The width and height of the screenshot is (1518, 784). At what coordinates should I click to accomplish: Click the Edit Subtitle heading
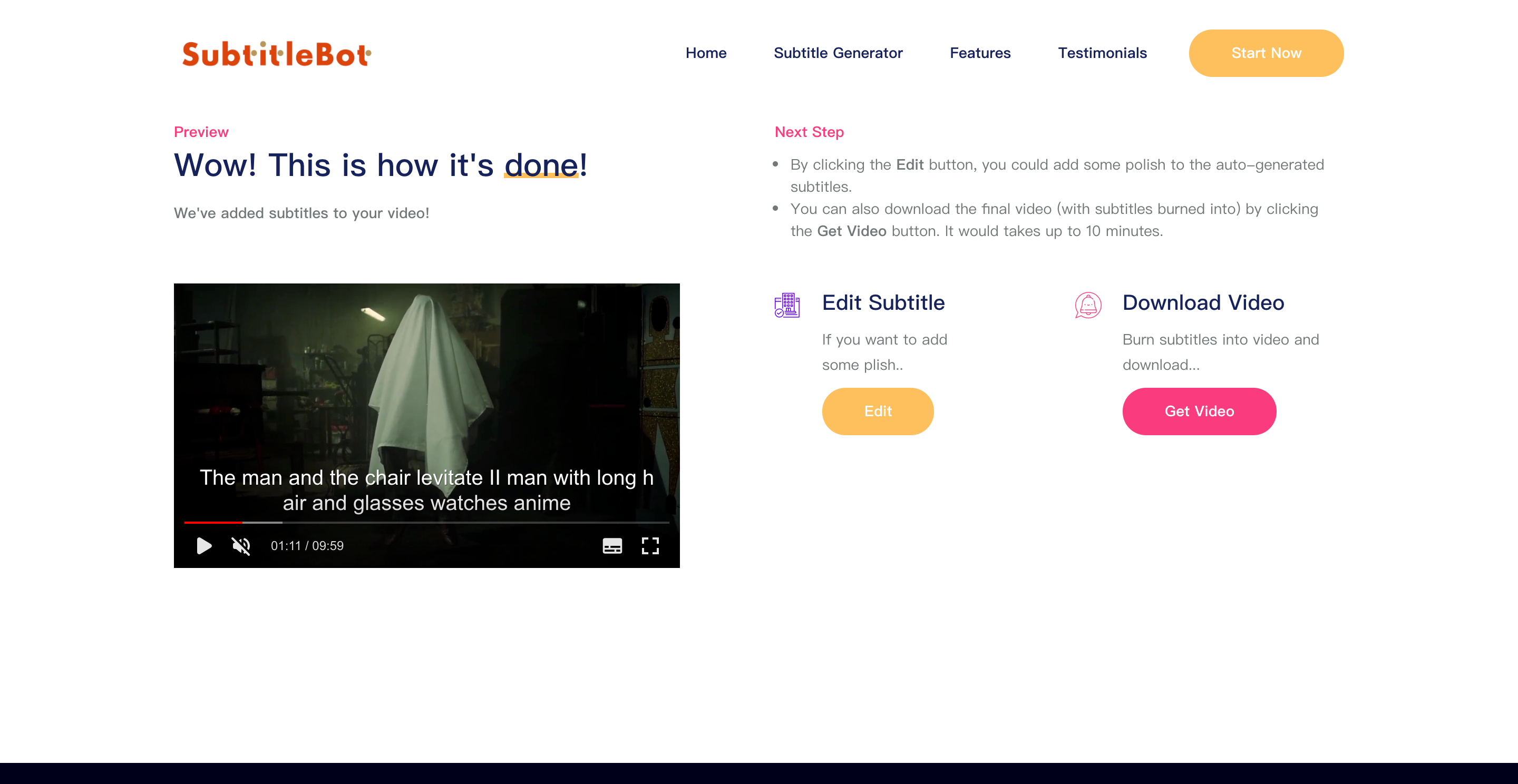[x=883, y=303]
